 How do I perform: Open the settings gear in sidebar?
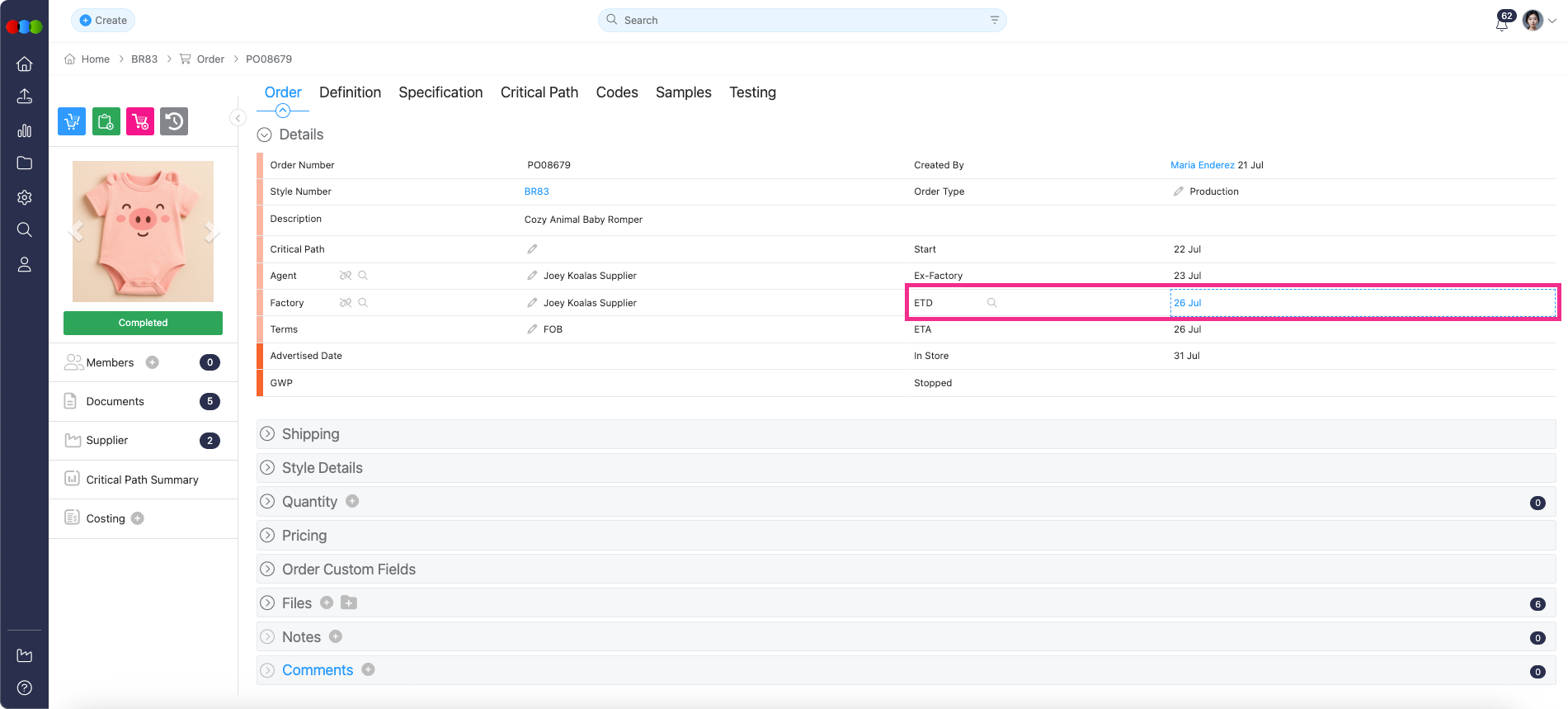25,197
